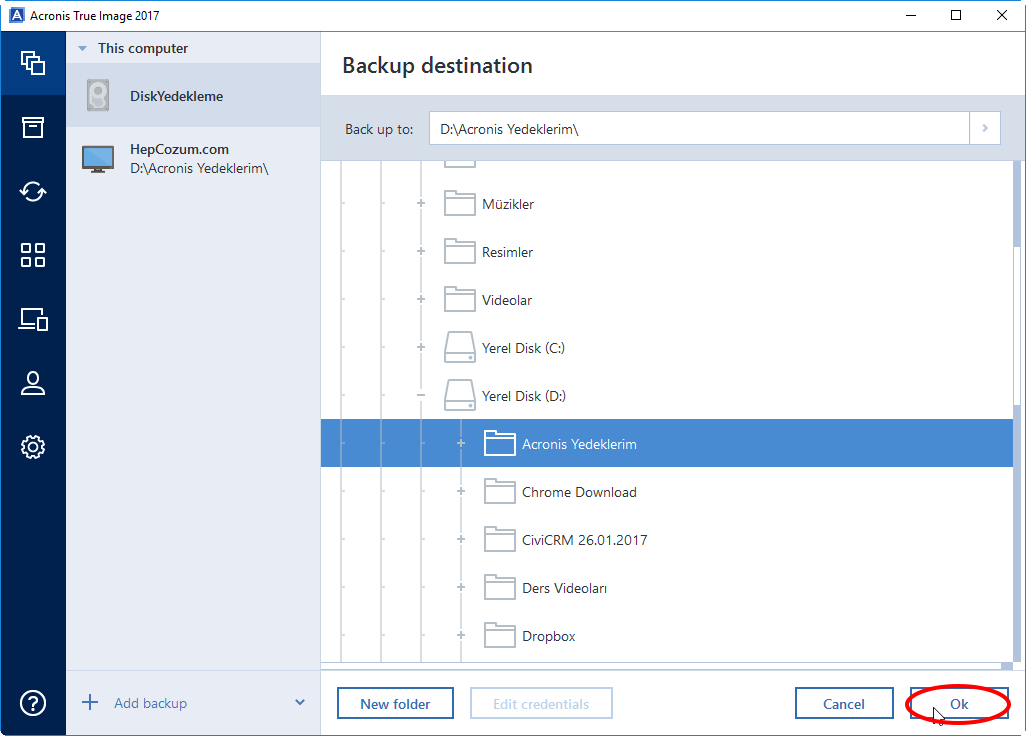This screenshot has width=1026, height=736.
Task: Expand the Videolar tree node
Action: click(x=421, y=300)
